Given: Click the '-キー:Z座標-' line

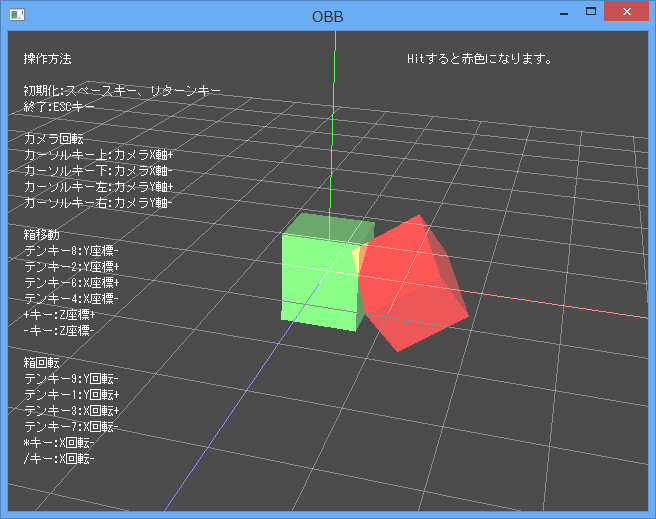Looking at the screenshot, I should point(59,330).
